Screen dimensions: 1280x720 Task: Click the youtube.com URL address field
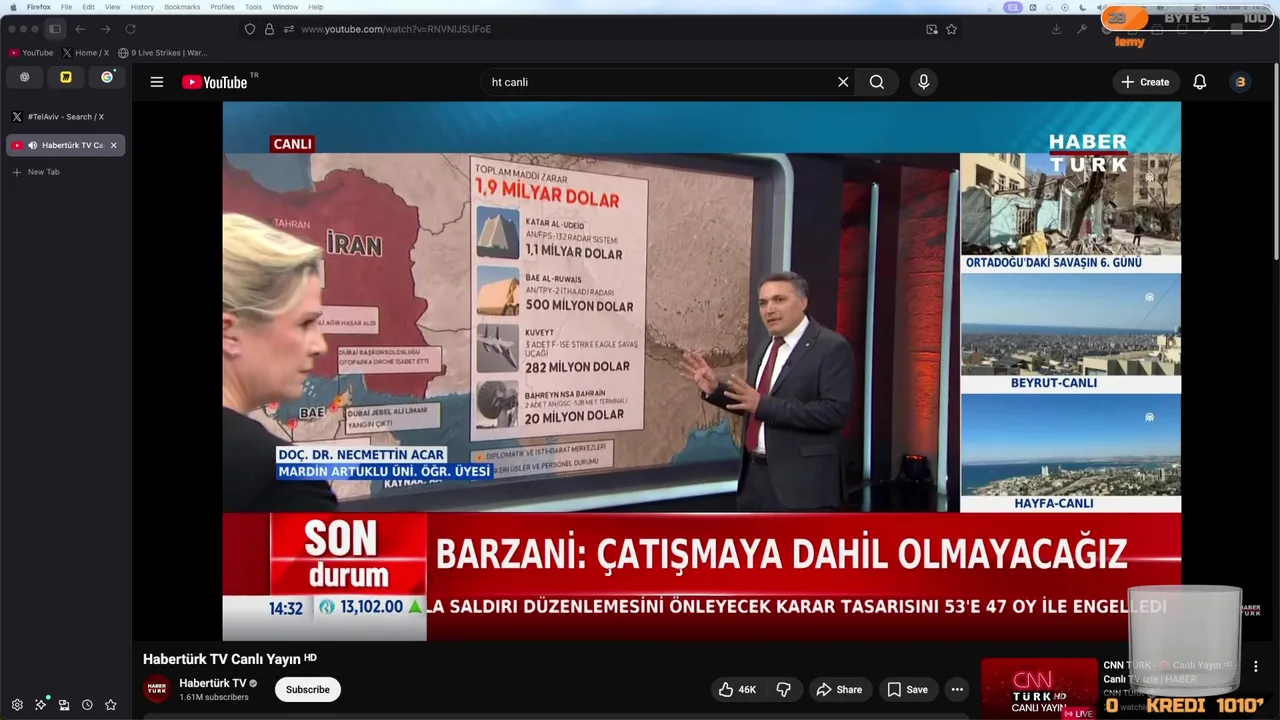click(x=600, y=29)
